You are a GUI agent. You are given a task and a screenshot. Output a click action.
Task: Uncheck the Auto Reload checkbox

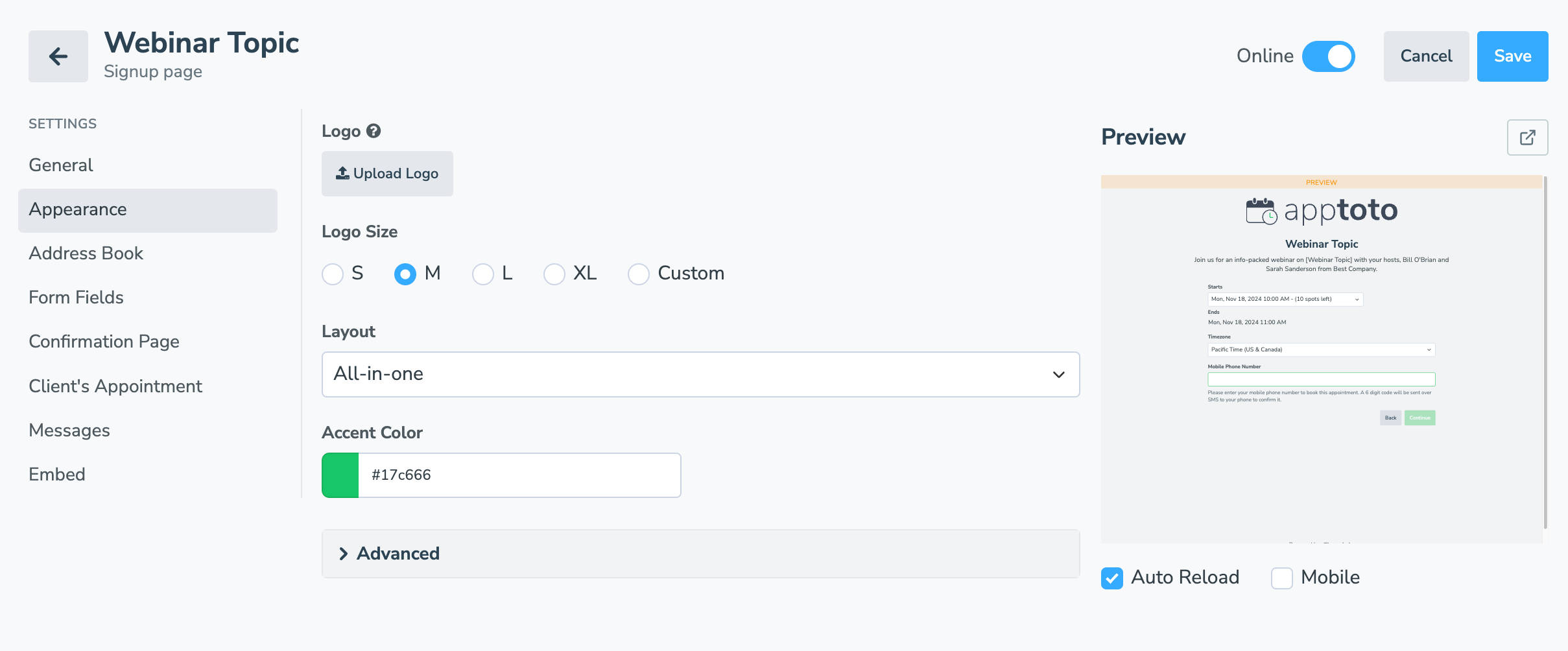pyautogui.click(x=1112, y=578)
